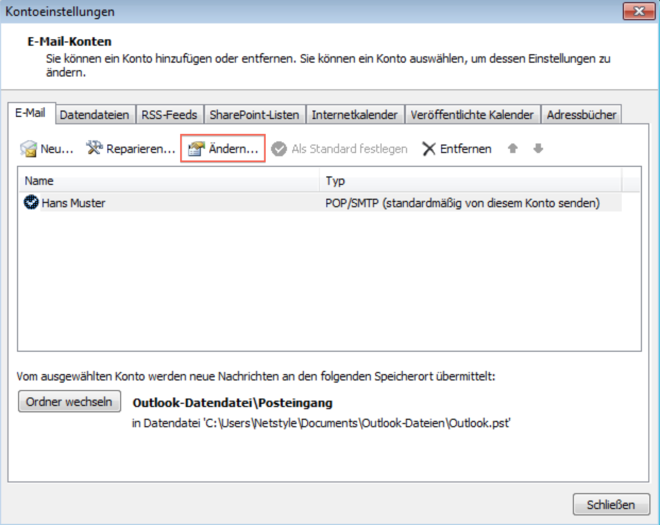This screenshot has height=525, width=660.
Task: Show the Adressbücher tab
Action: click(x=581, y=115)
